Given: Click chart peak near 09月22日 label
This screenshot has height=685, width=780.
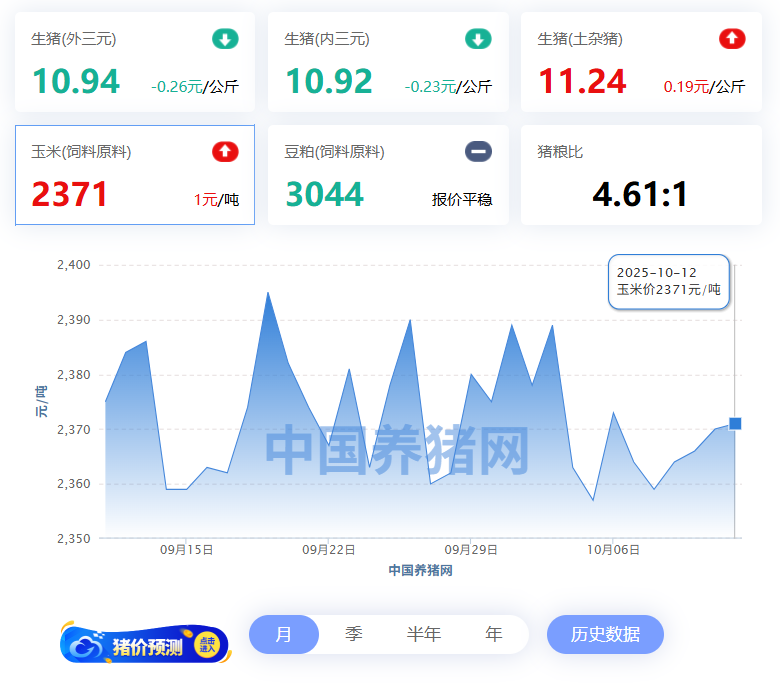Looking at the screenshot, I should 349,370.
